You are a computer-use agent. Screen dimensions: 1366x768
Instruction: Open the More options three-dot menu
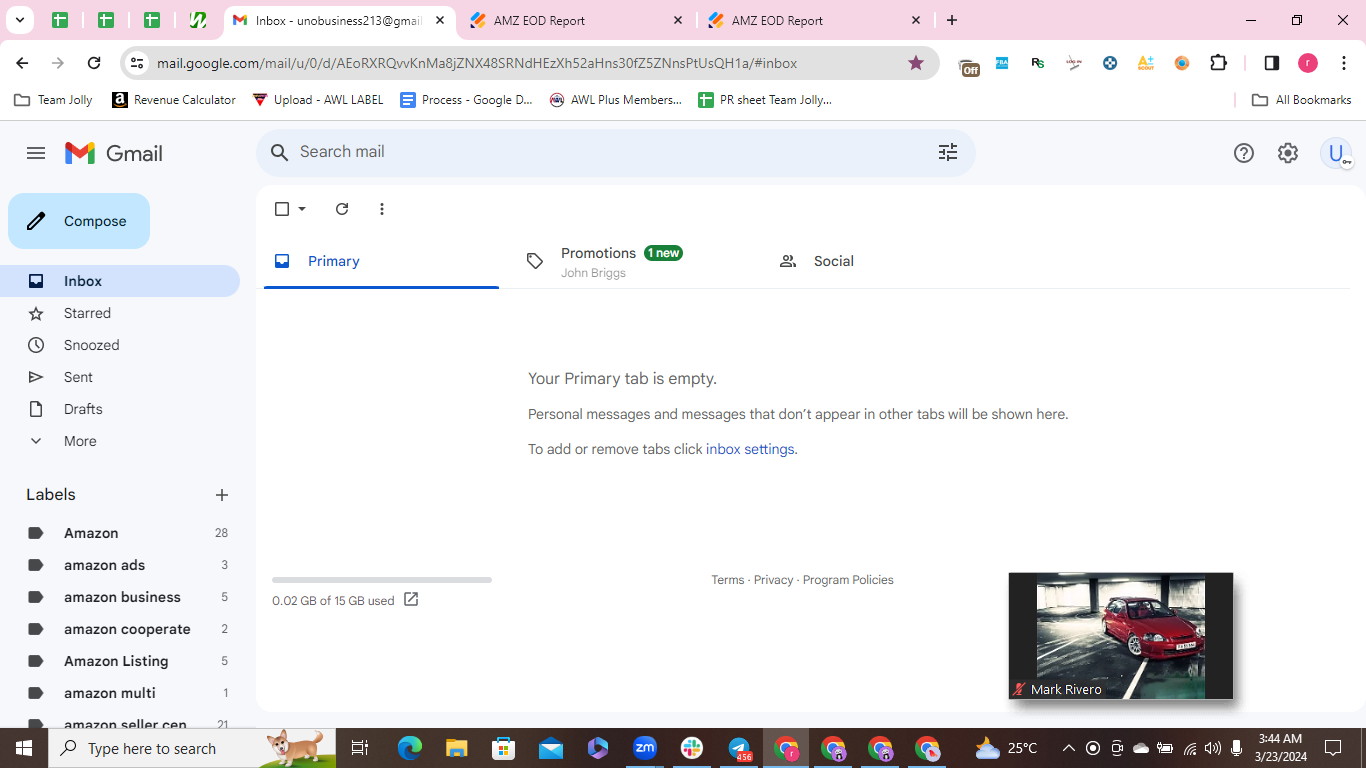pos(382,209)
